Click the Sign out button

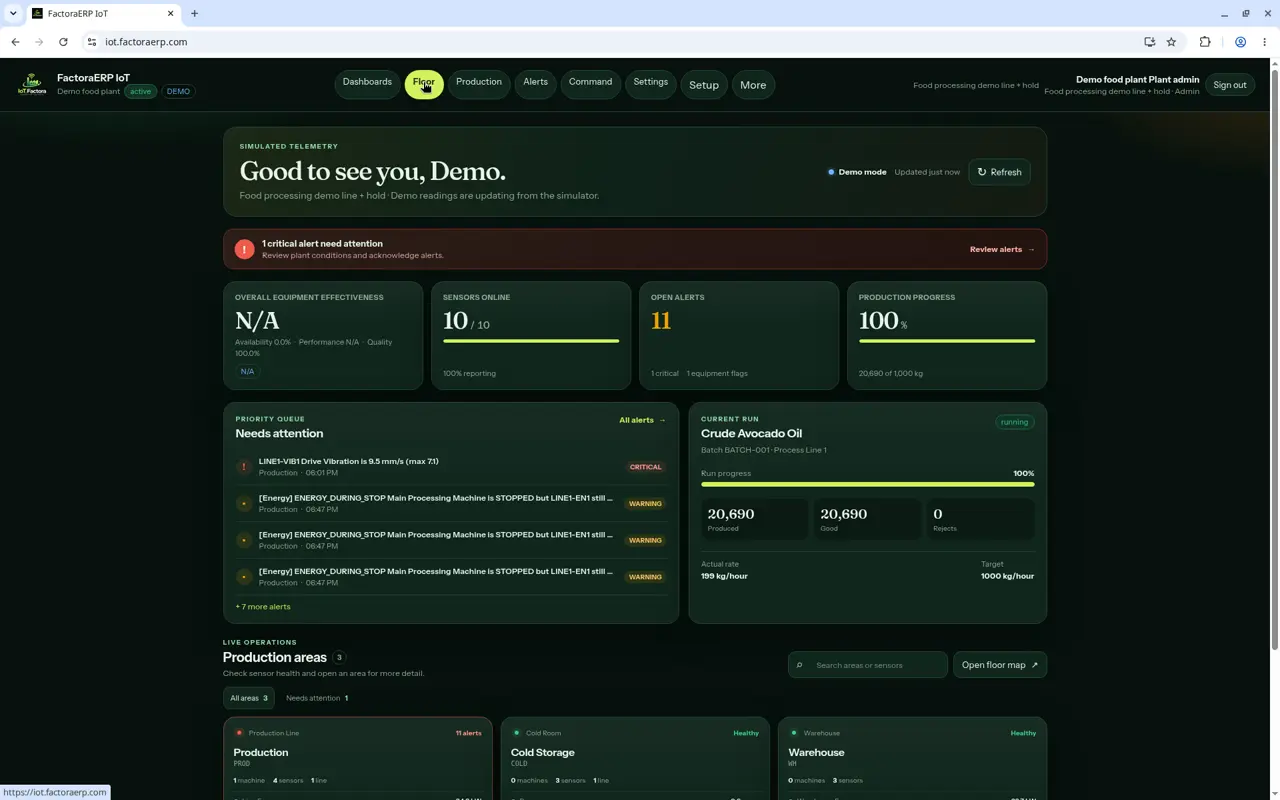tap(1230, 85)
